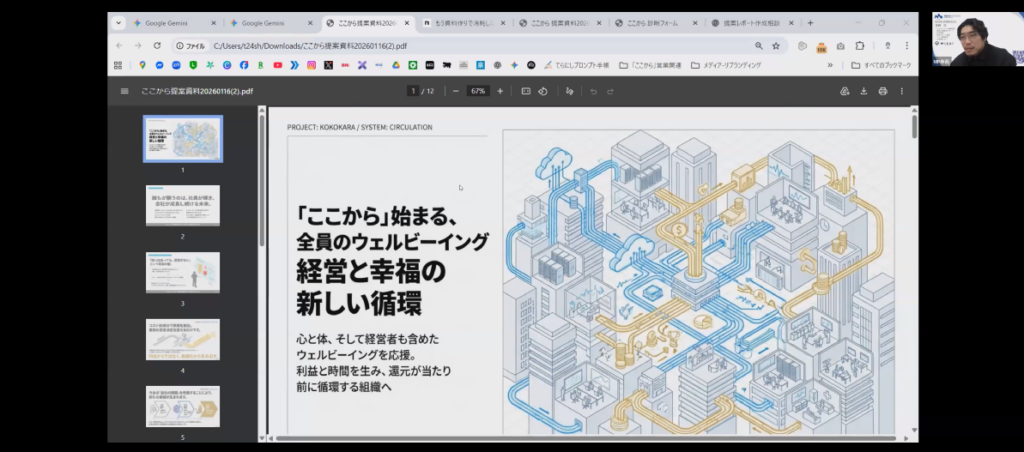The image size is (1024, 452).
Task: Switch to the first Google Gemini tab
Action: [172, 23]
